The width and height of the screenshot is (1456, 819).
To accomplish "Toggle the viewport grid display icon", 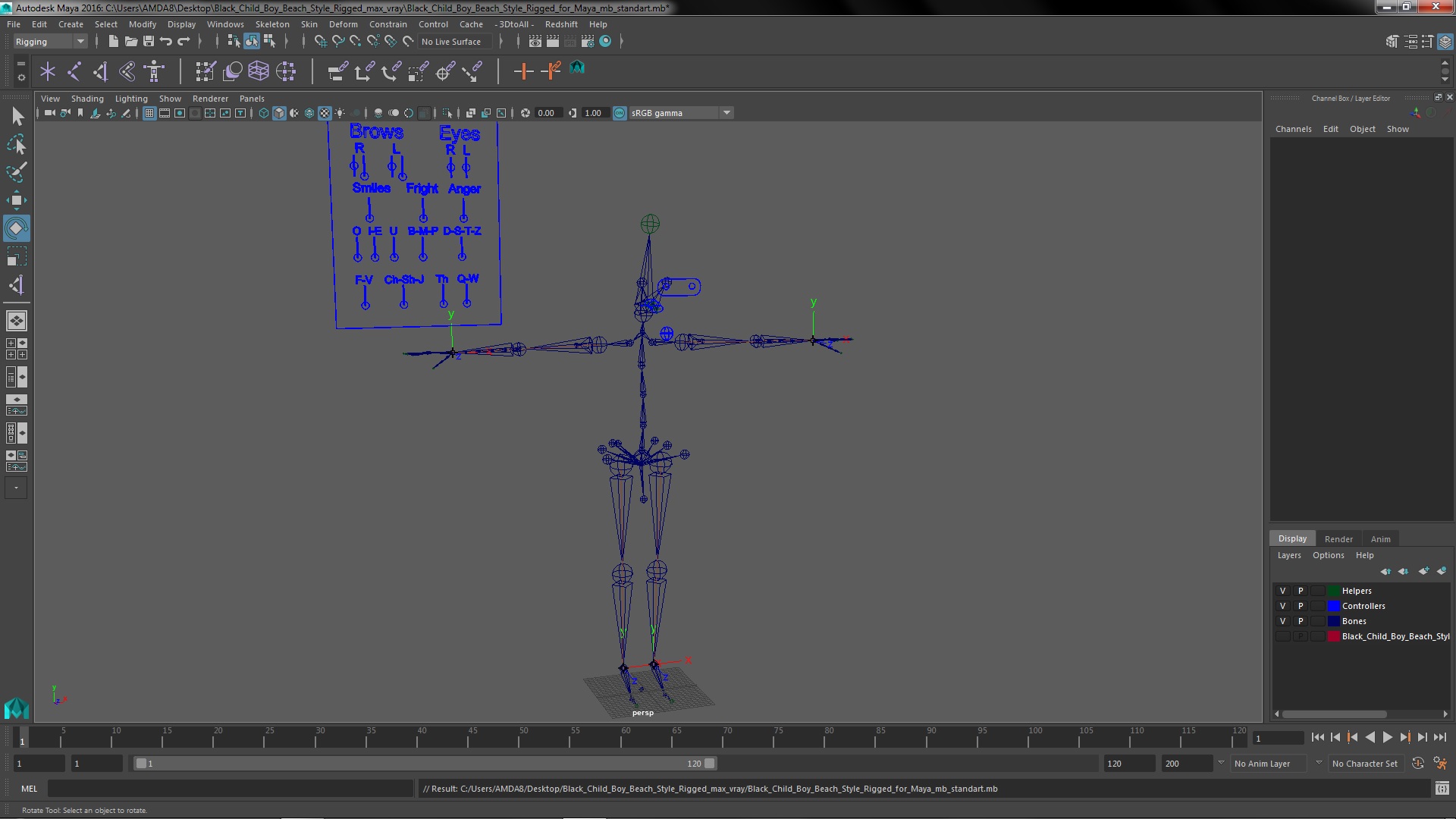I will (x=149, y=113).
